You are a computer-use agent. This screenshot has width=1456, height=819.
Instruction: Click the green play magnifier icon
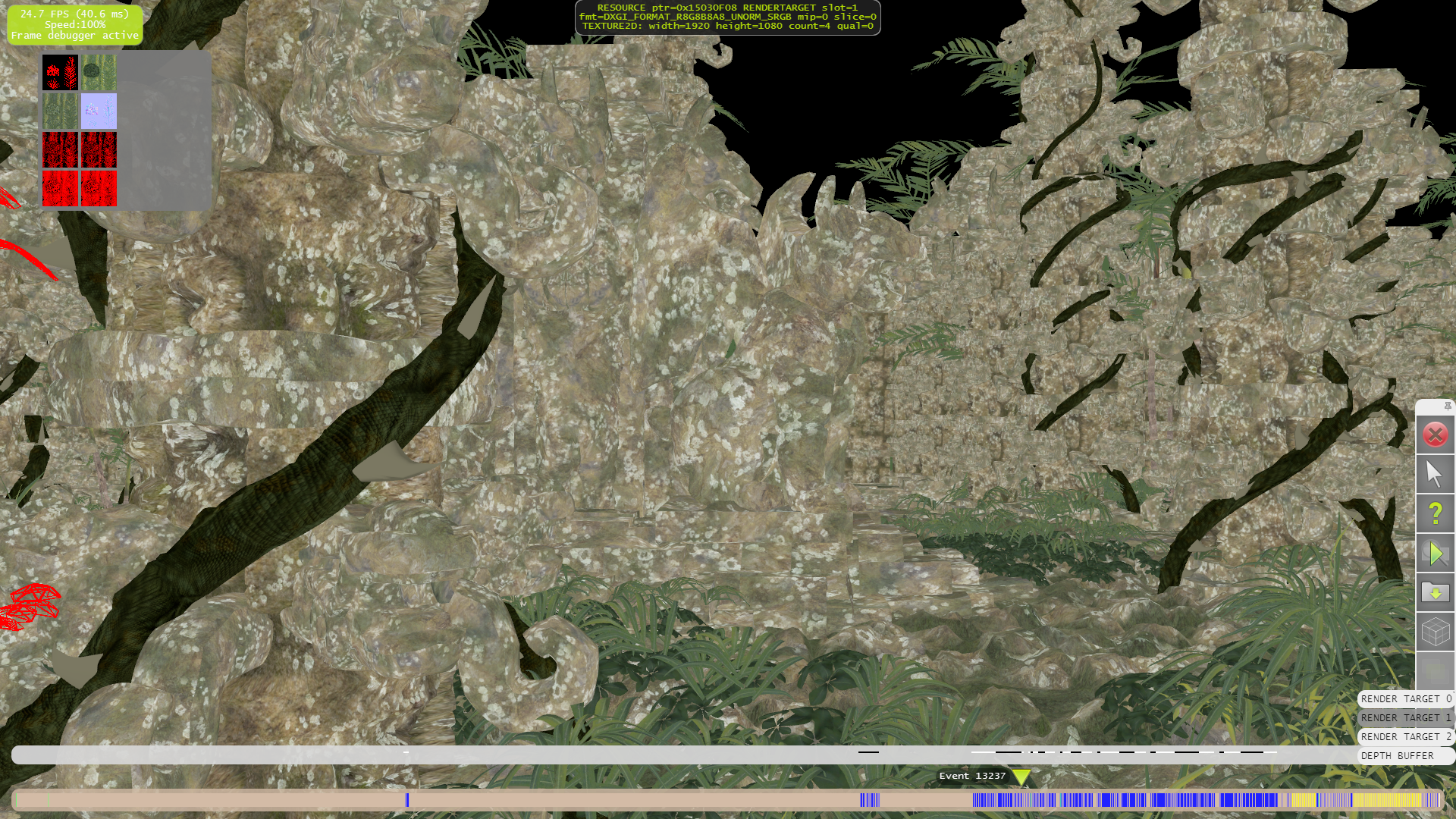click(x=1435, y=554)
